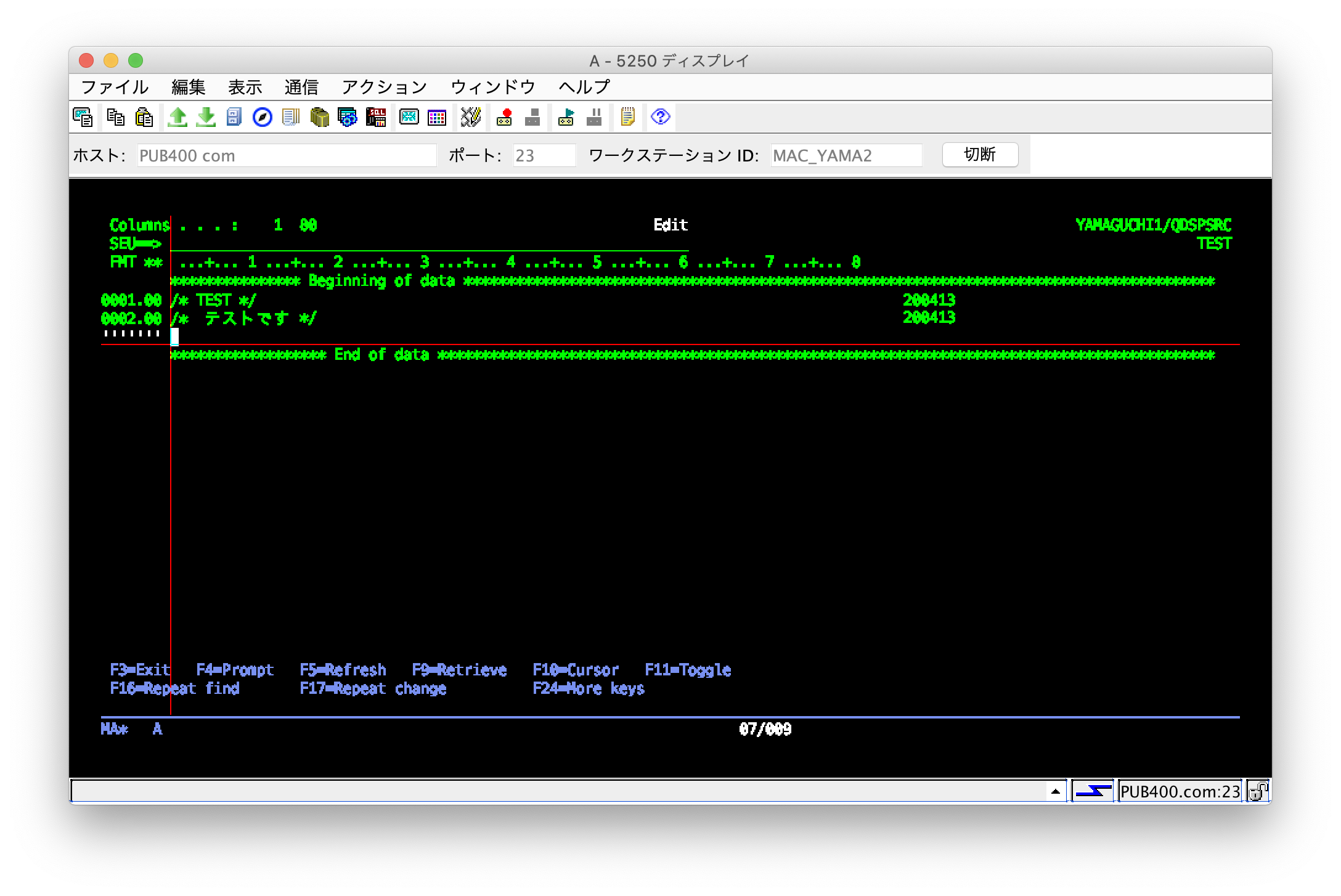Click the upload (green up arrow) icon
Image resolution: width=1341 pixels, height=896 pixels.
(177, 117)
